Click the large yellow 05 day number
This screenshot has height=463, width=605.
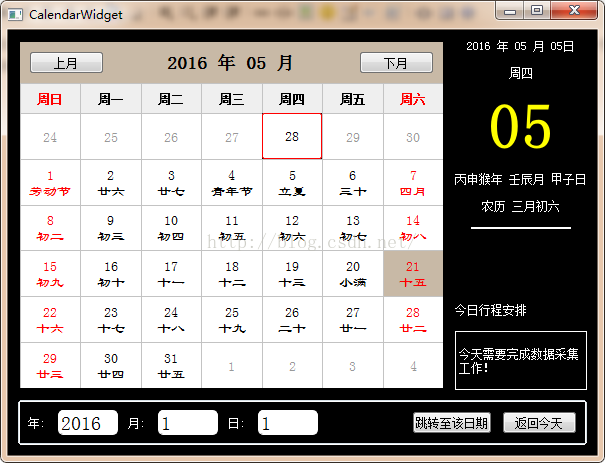click(521, 126)
